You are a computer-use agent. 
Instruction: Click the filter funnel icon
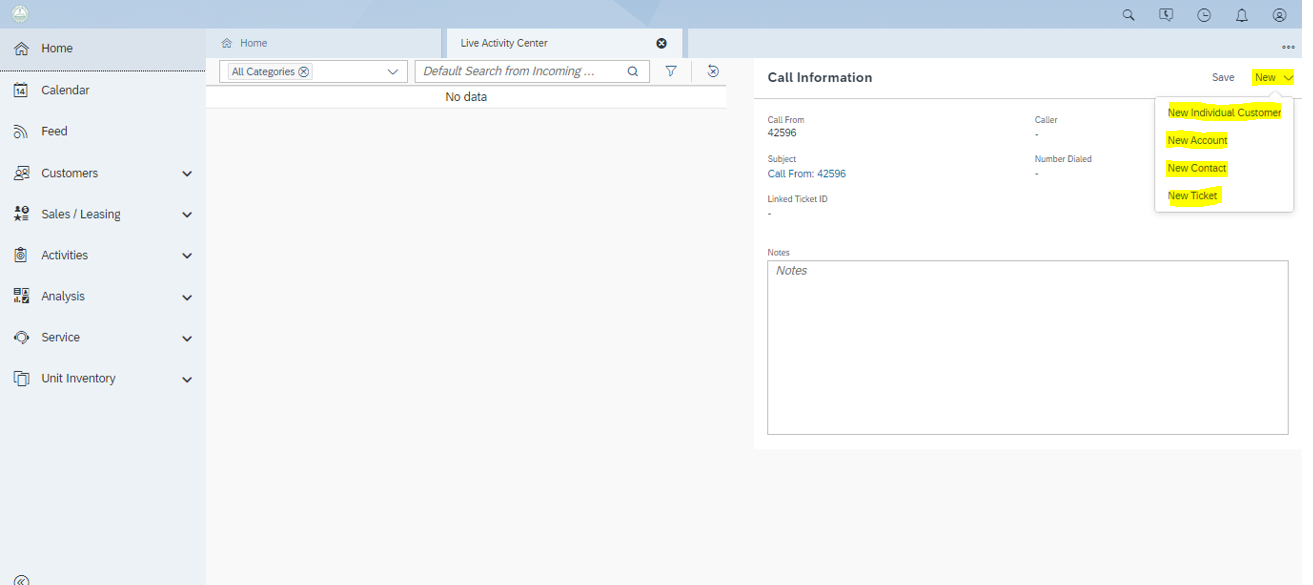click(x=671, y=71)
